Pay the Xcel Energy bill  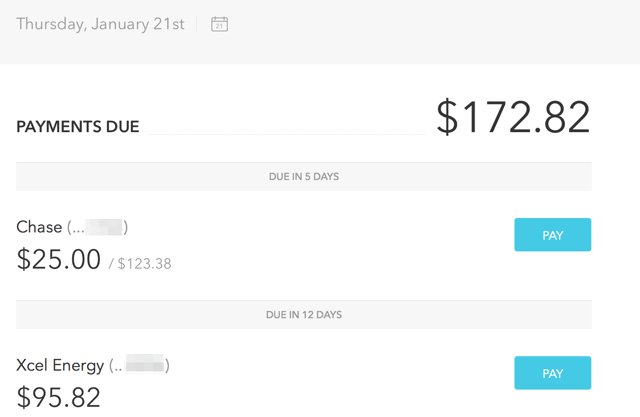552,373
